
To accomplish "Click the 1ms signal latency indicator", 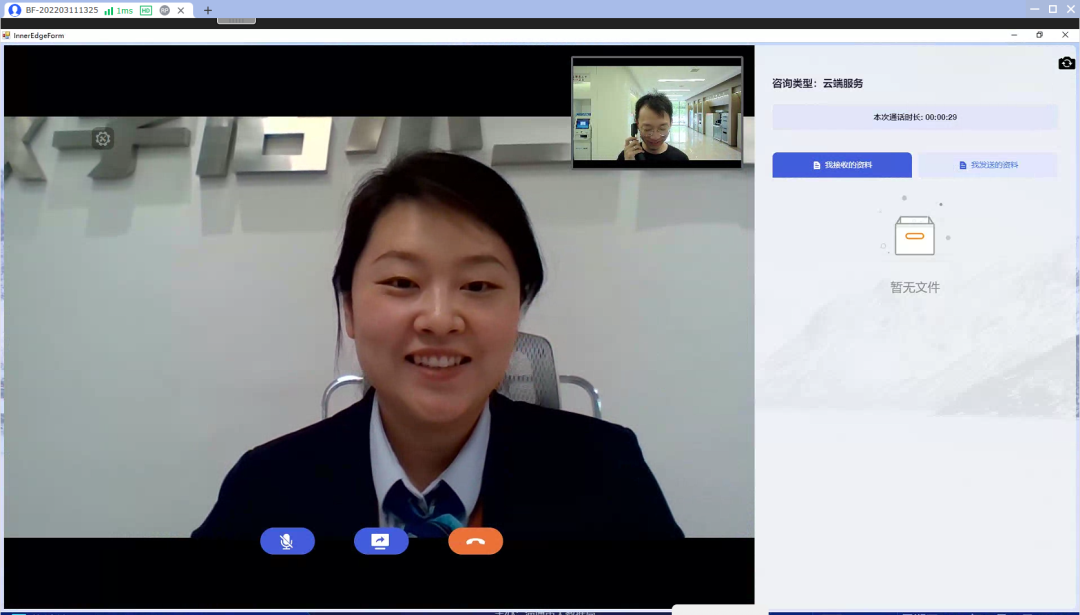I will click(118, 10).
